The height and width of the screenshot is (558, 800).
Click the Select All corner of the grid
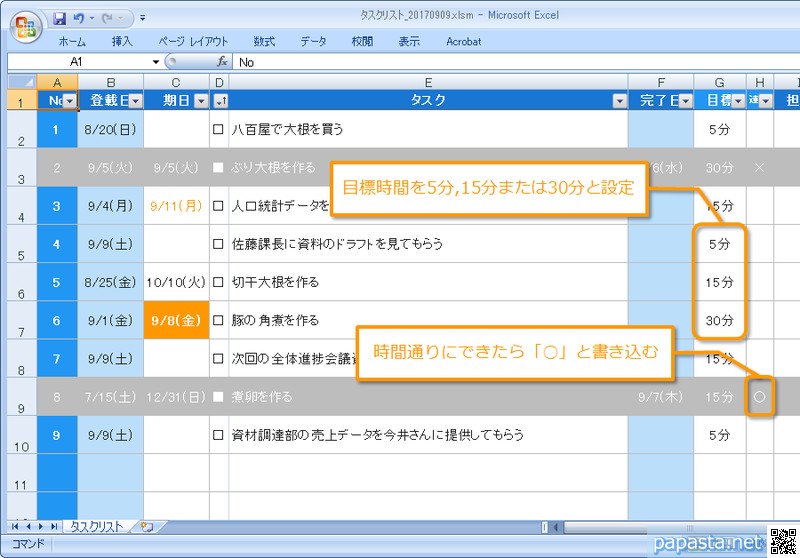pyautogui.click(x=20, y=82)
